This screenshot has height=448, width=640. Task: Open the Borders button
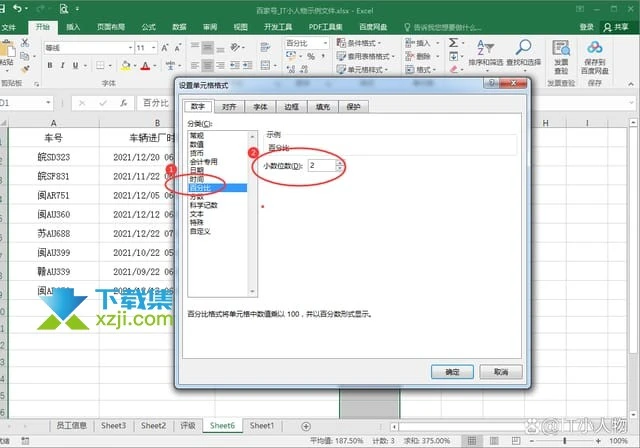coord(100,65)
